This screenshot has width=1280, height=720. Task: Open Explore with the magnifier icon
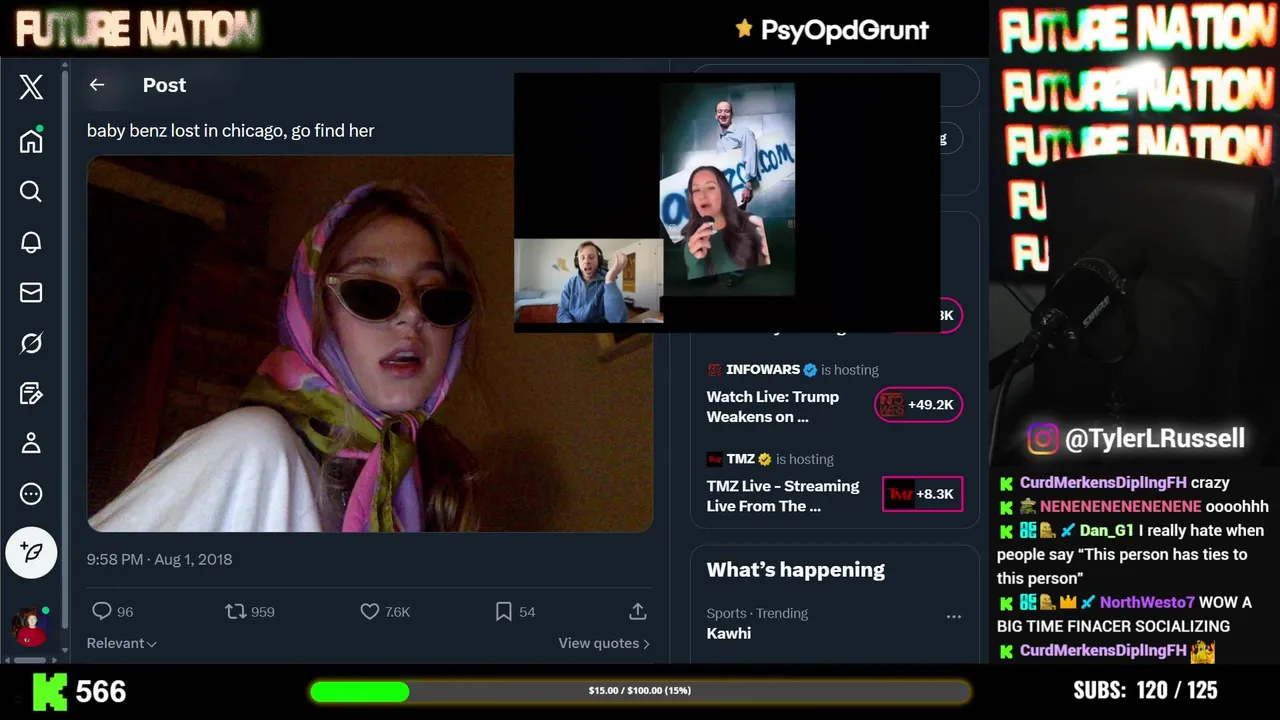click(x=31, y=191)
